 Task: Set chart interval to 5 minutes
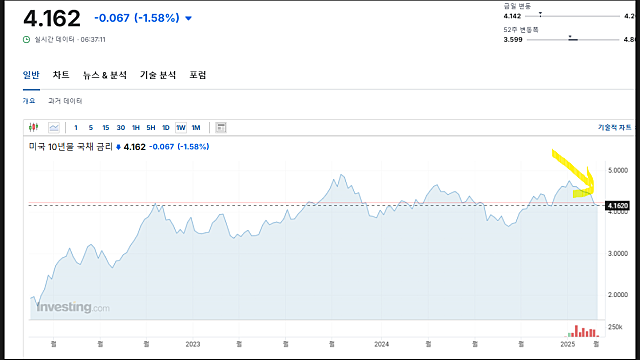[91, 128]
